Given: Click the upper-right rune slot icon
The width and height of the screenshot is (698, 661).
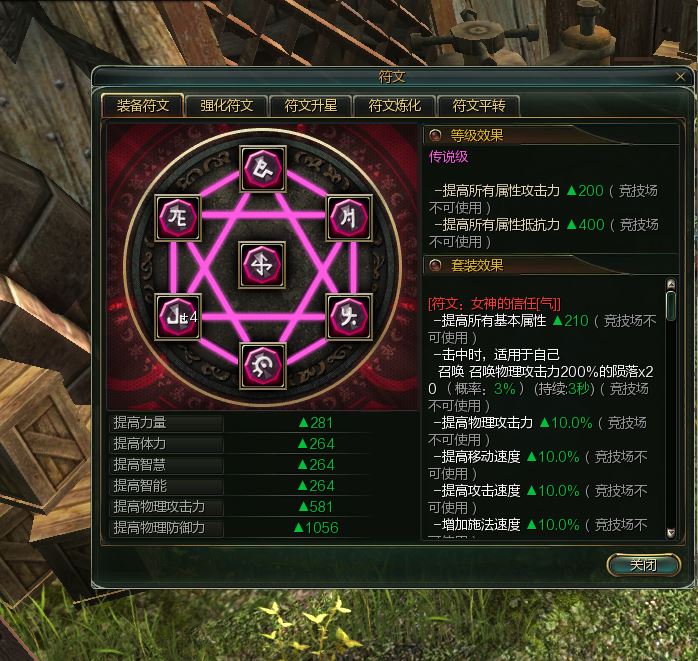Looking at the screenshot, I should point(349,218).
